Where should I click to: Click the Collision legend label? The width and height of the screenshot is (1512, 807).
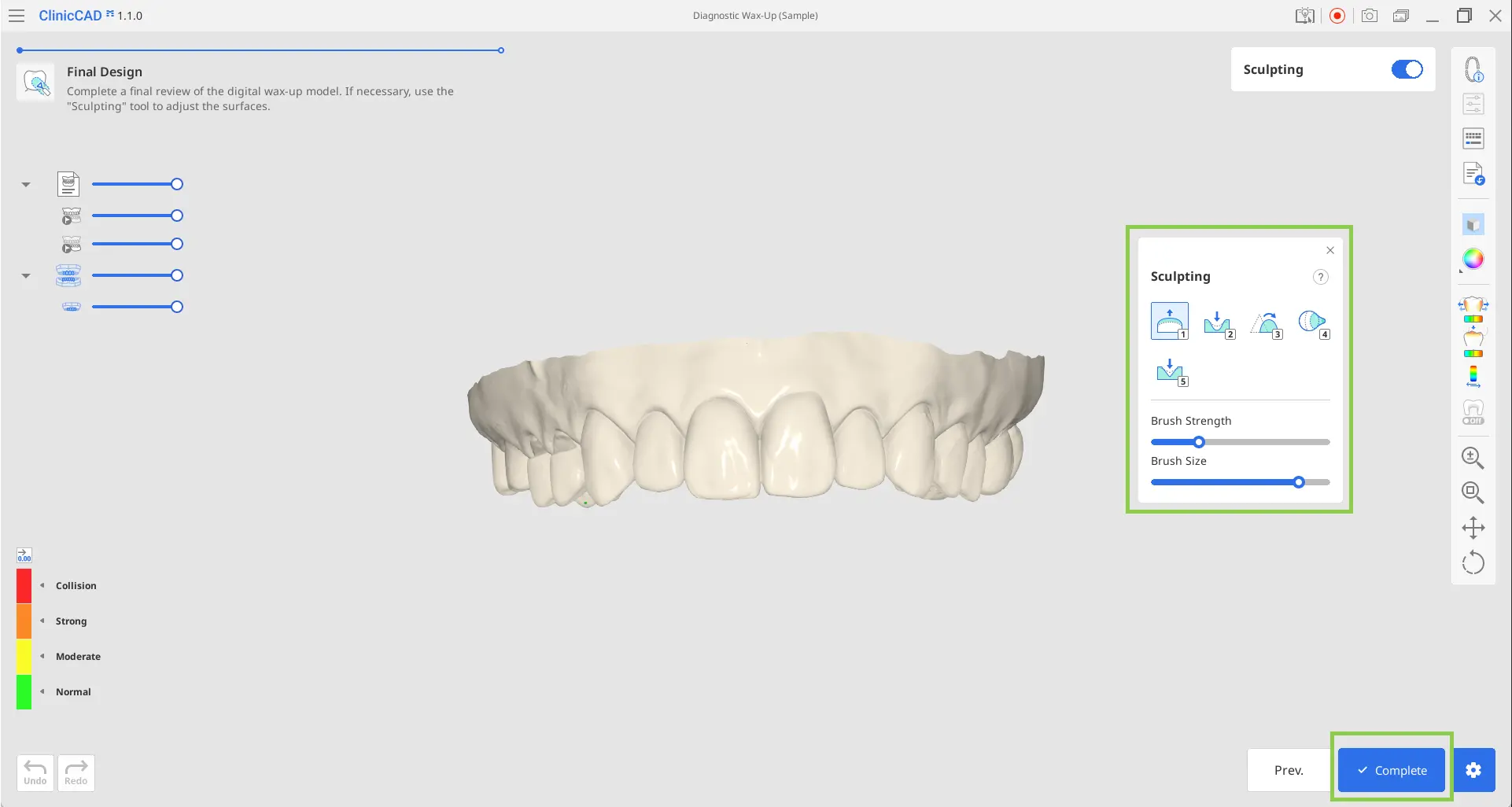point(76,586)
